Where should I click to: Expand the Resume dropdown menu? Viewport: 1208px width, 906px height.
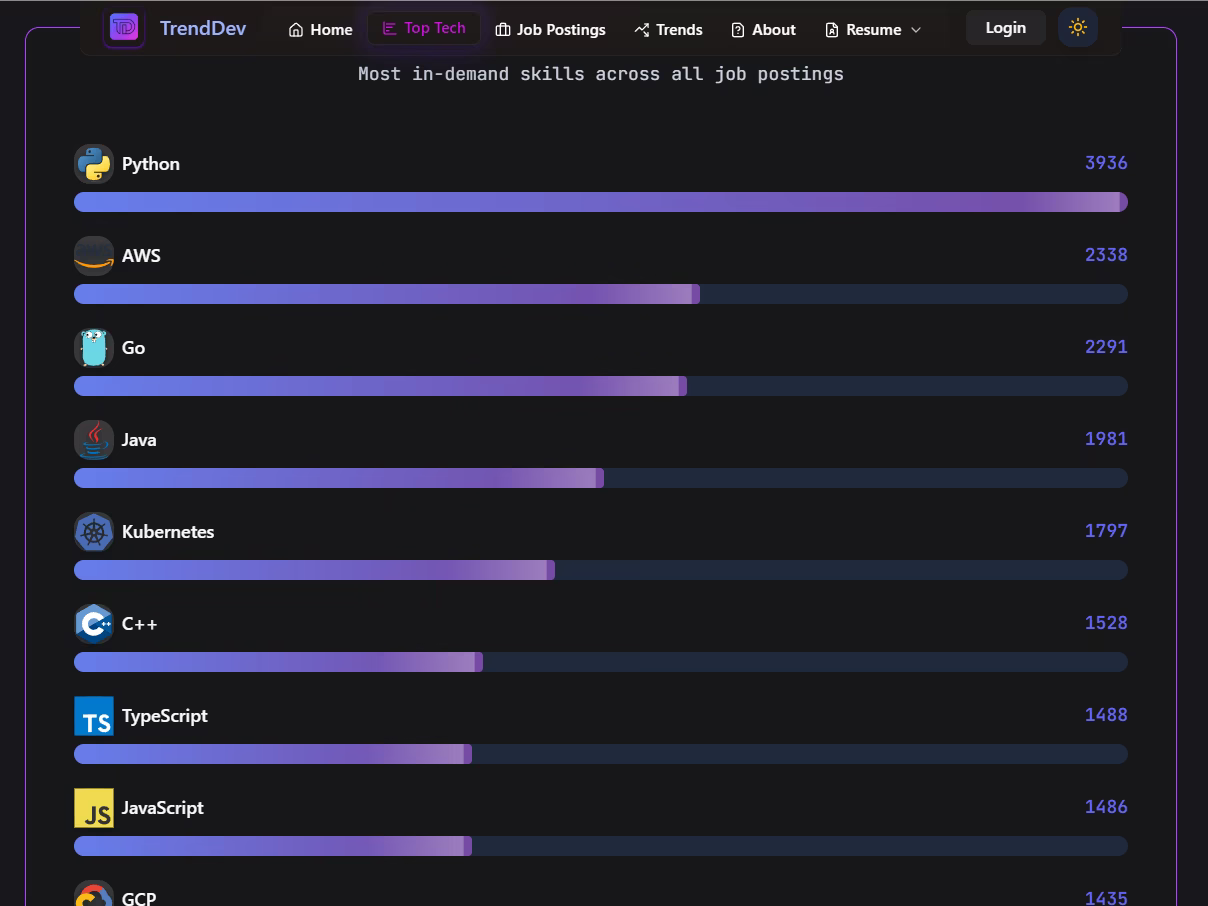coord(873,30)
